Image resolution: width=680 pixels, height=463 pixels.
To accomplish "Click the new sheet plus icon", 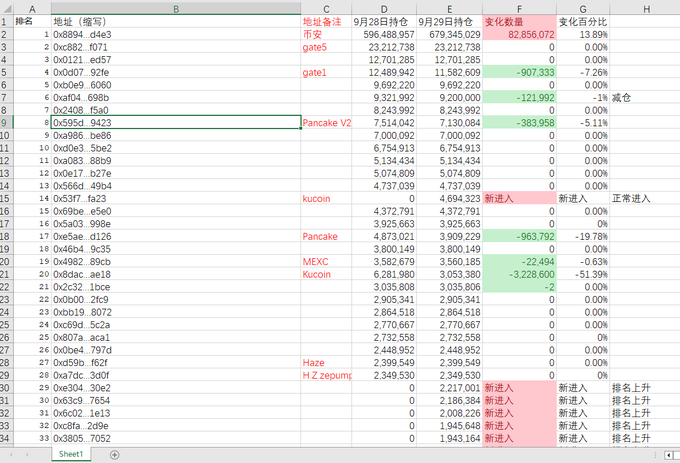I will coord(114,455).
